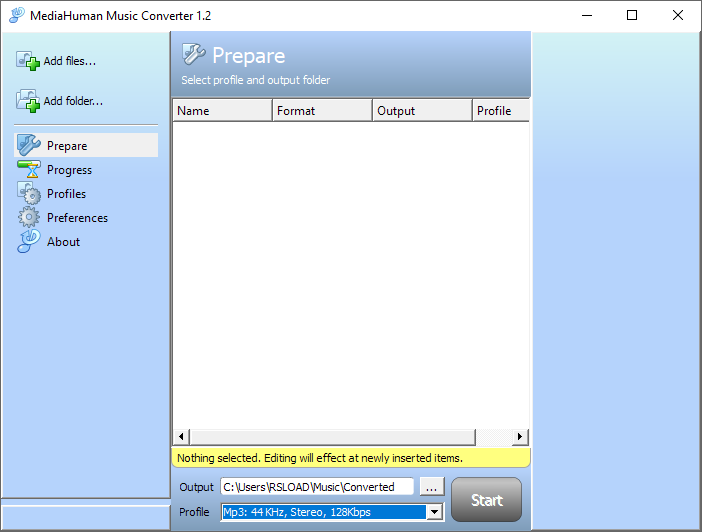Screen dimensions: 702x532
Task: Open the Prepare section
Action: click(x=86, y=145)
